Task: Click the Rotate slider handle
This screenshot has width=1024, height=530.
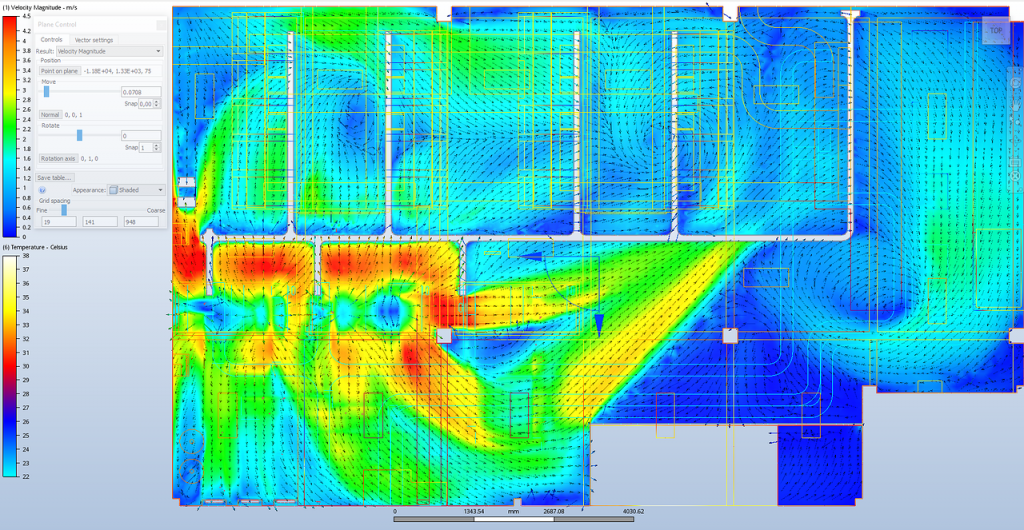Action: tap(80, 135)
